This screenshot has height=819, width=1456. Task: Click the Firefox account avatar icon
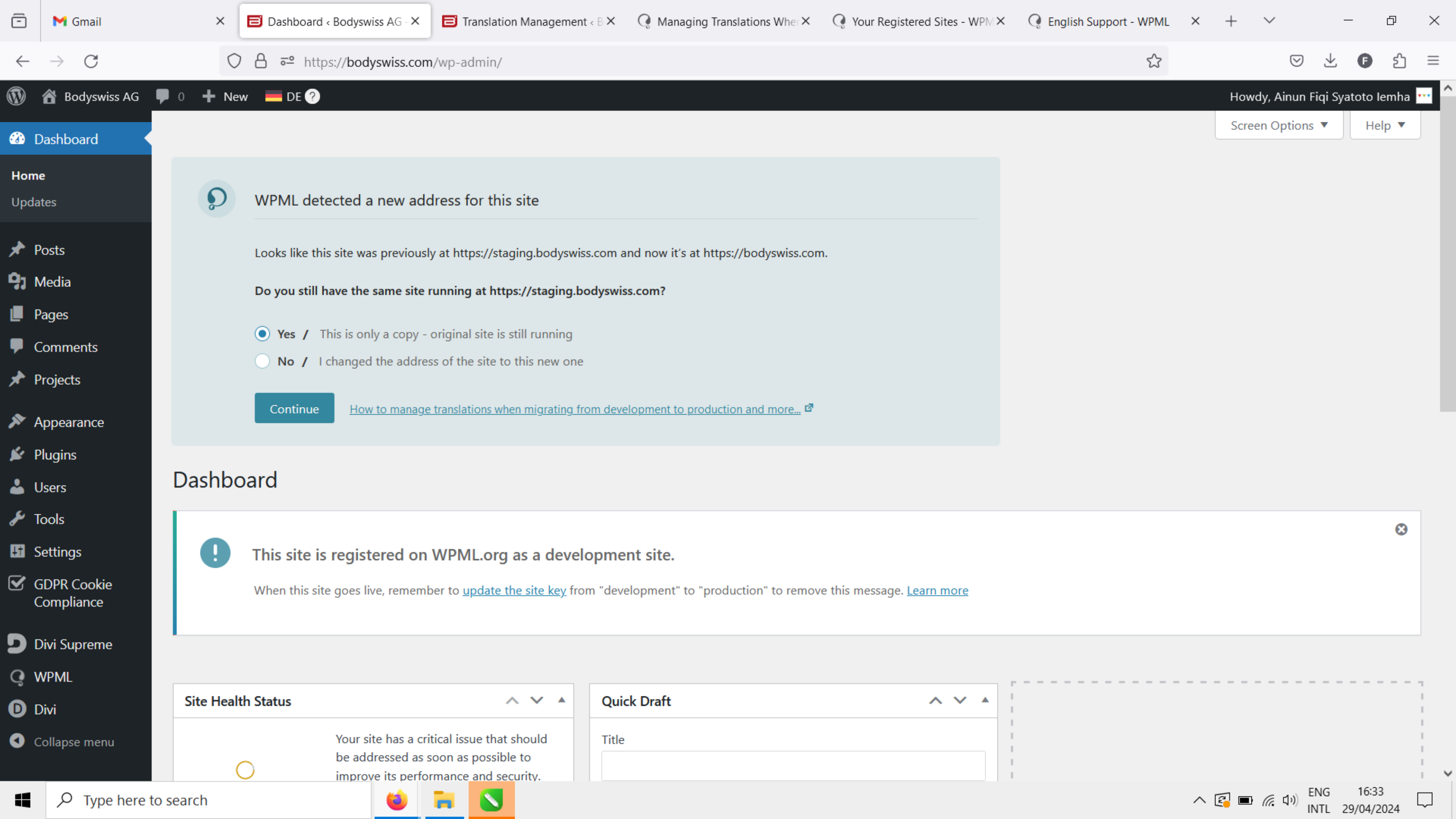(1364, 61)
